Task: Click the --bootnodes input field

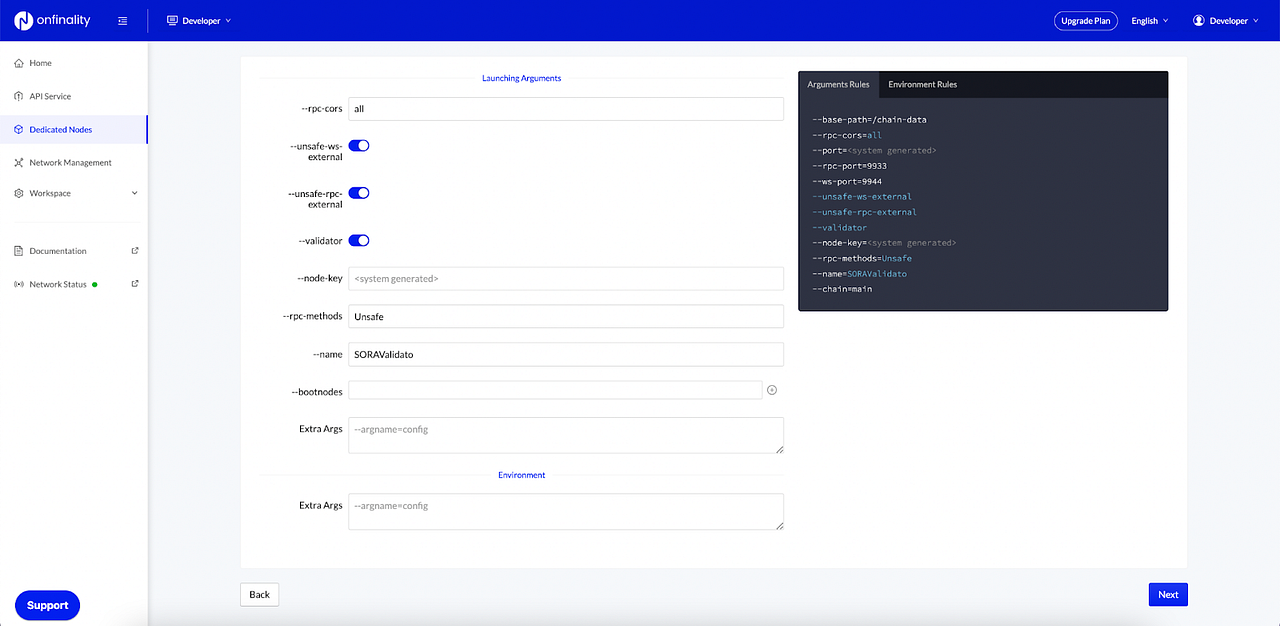Action: [555, 390]
